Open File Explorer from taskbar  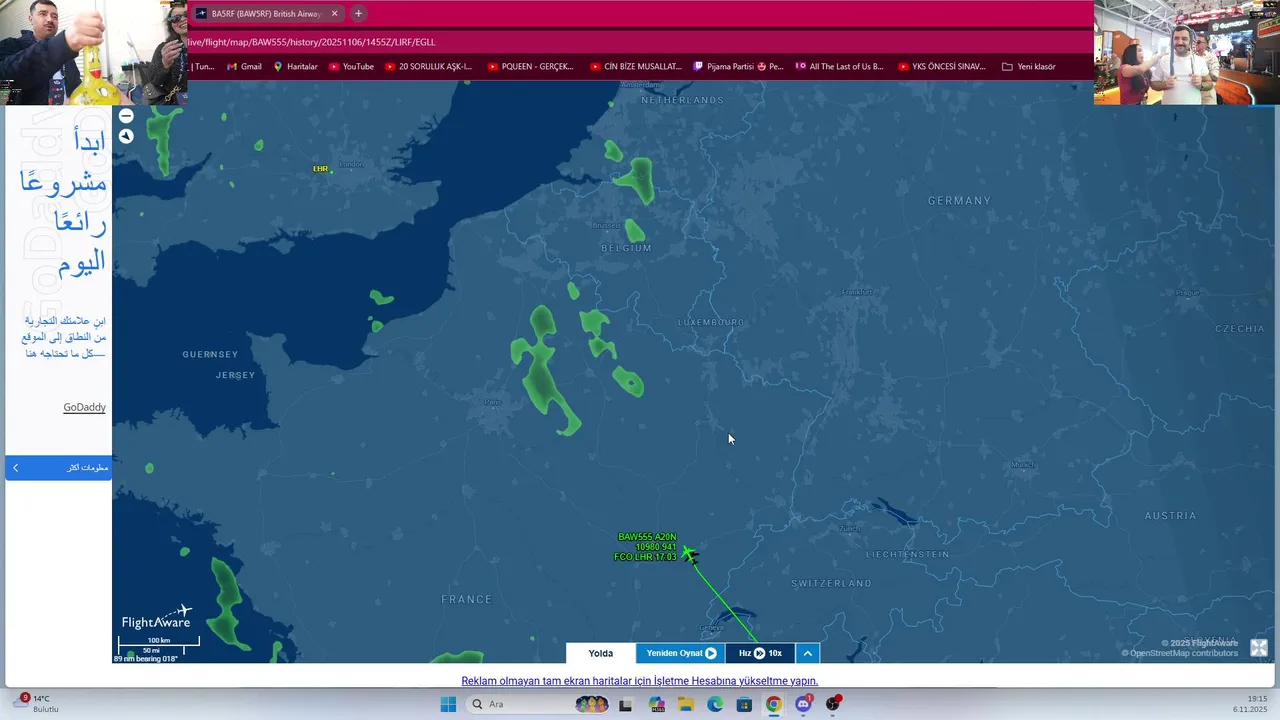click(686, 704)
